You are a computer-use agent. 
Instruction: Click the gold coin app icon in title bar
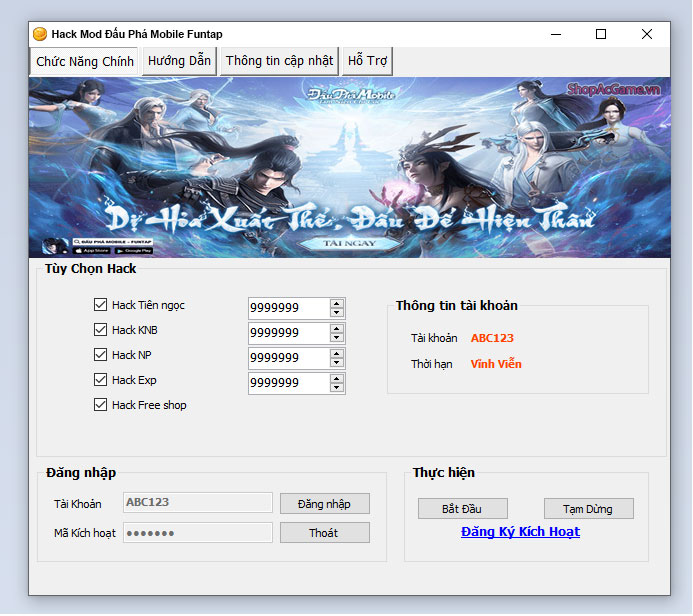click(x=40, y=34)
